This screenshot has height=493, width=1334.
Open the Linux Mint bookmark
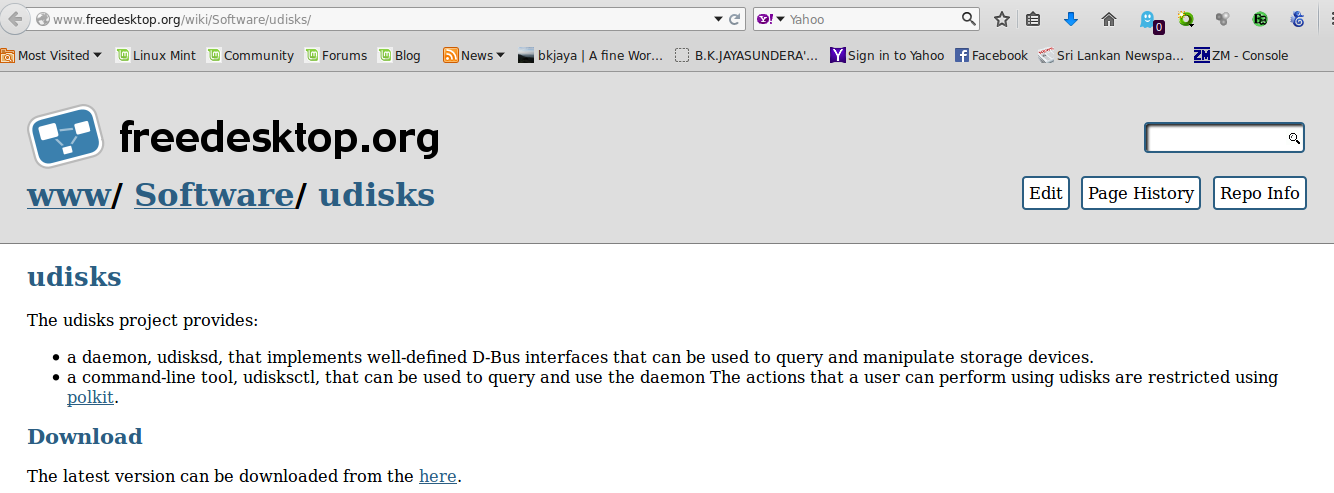156,56
